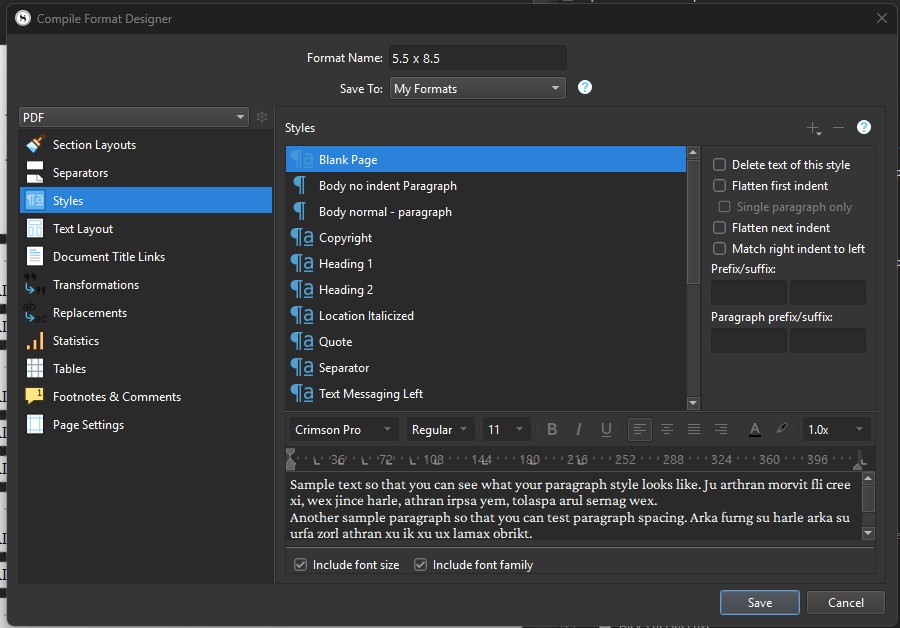900x628 pixels.
Task: Select Page Settings from sidebar
Action: click(x=88, y=425)
